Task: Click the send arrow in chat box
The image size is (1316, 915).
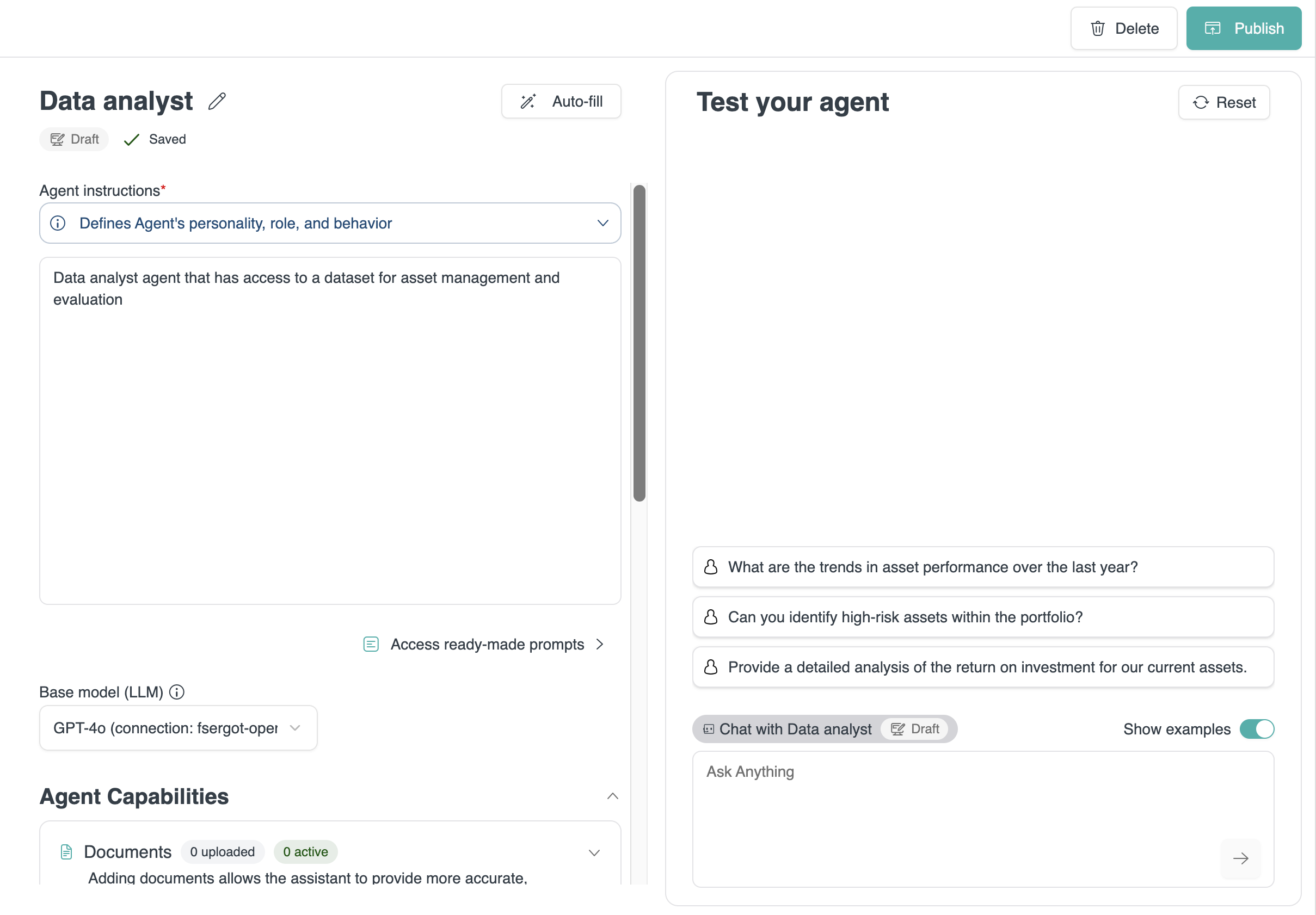Action: [1240, 858]
